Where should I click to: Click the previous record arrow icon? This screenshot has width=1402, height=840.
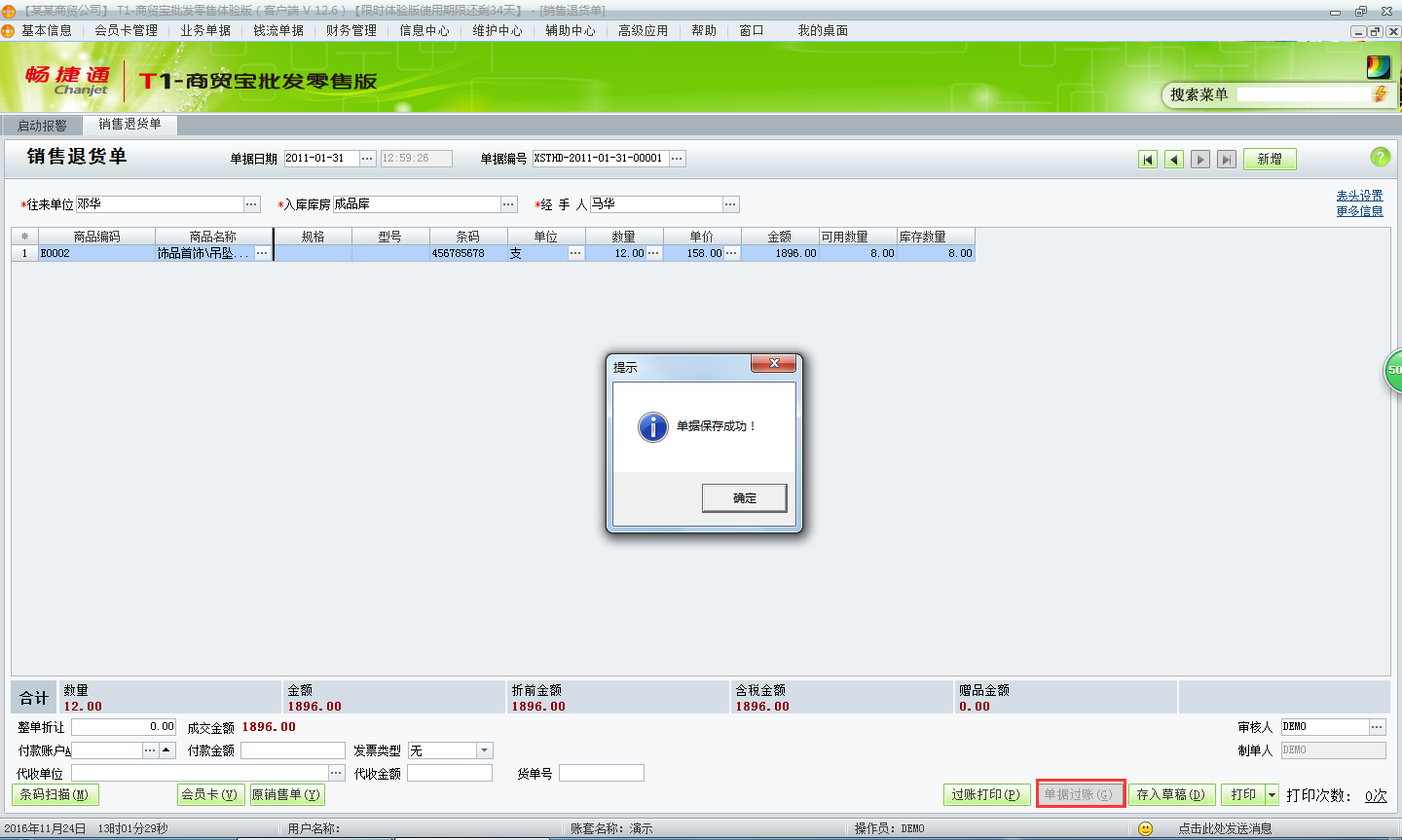point(1173,158)
